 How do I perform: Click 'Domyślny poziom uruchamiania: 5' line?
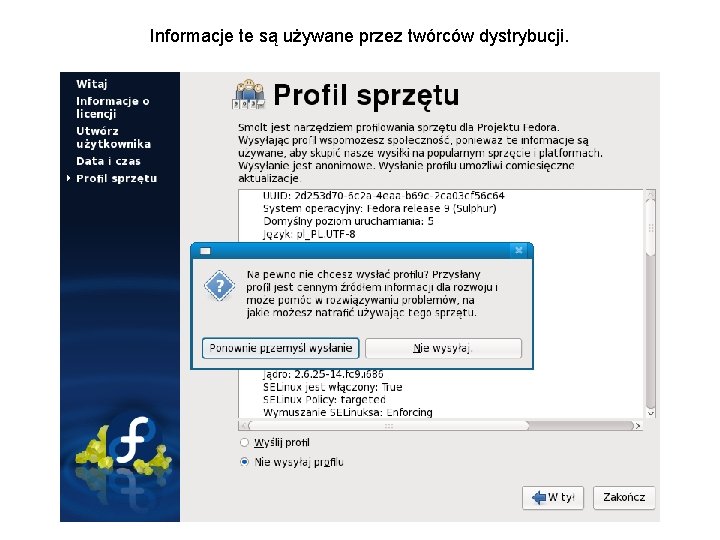[x=349, y=221]
